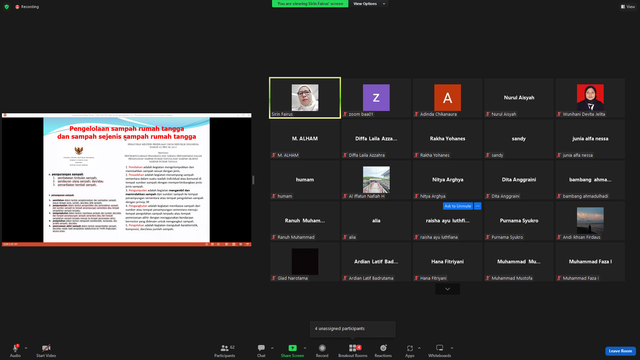Select the humam participant tile
640x360 pixels.
[305, 180]
